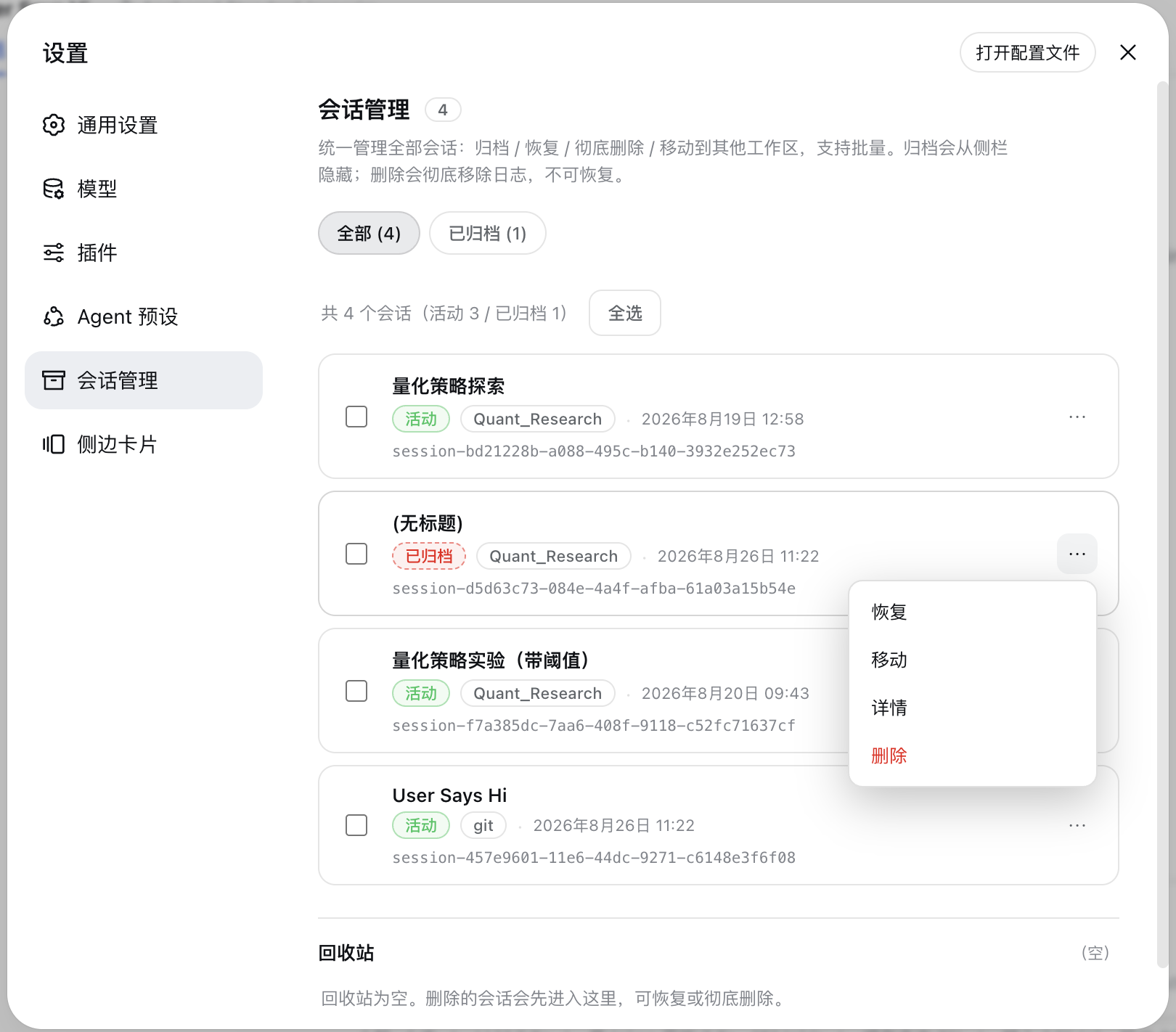Click the session title 量化策略探索
1176x1032 pixels.
[x=449, y=386]
